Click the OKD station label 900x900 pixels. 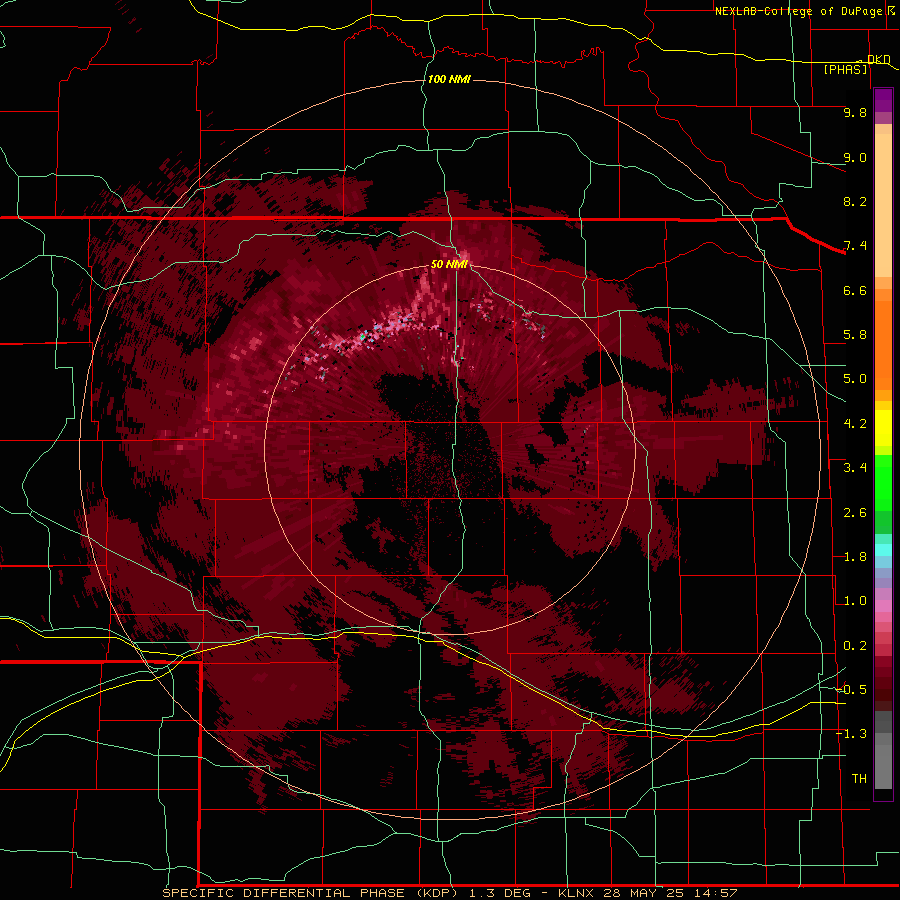pyautogui.click(x=879, y=59)
